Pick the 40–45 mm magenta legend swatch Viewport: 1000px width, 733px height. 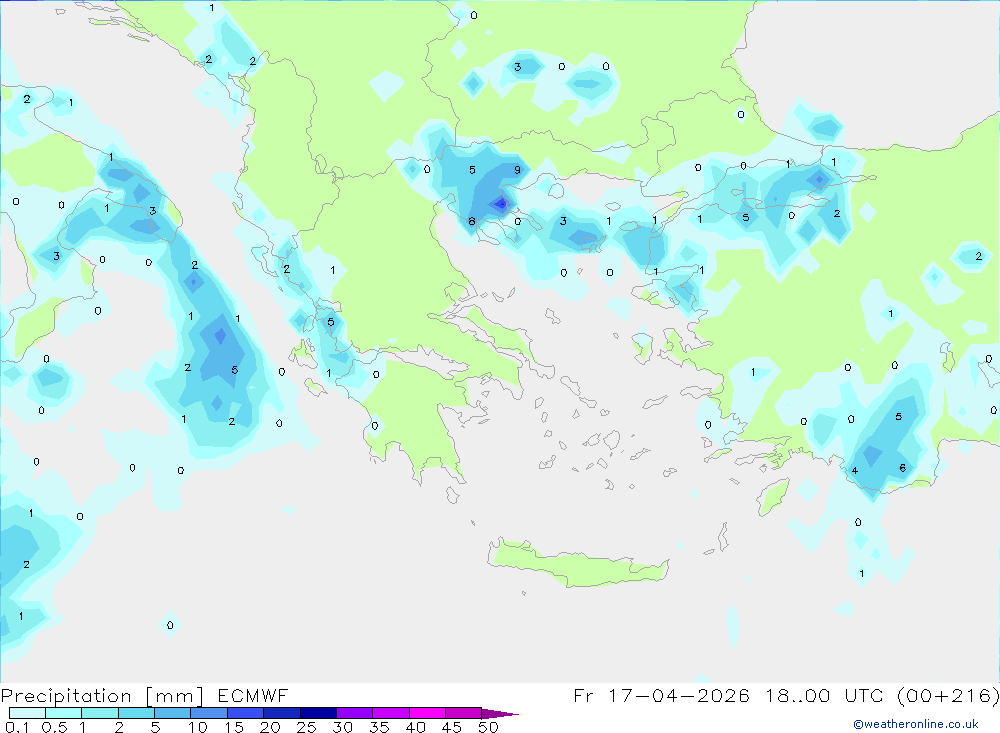click(x=427, y=713)
